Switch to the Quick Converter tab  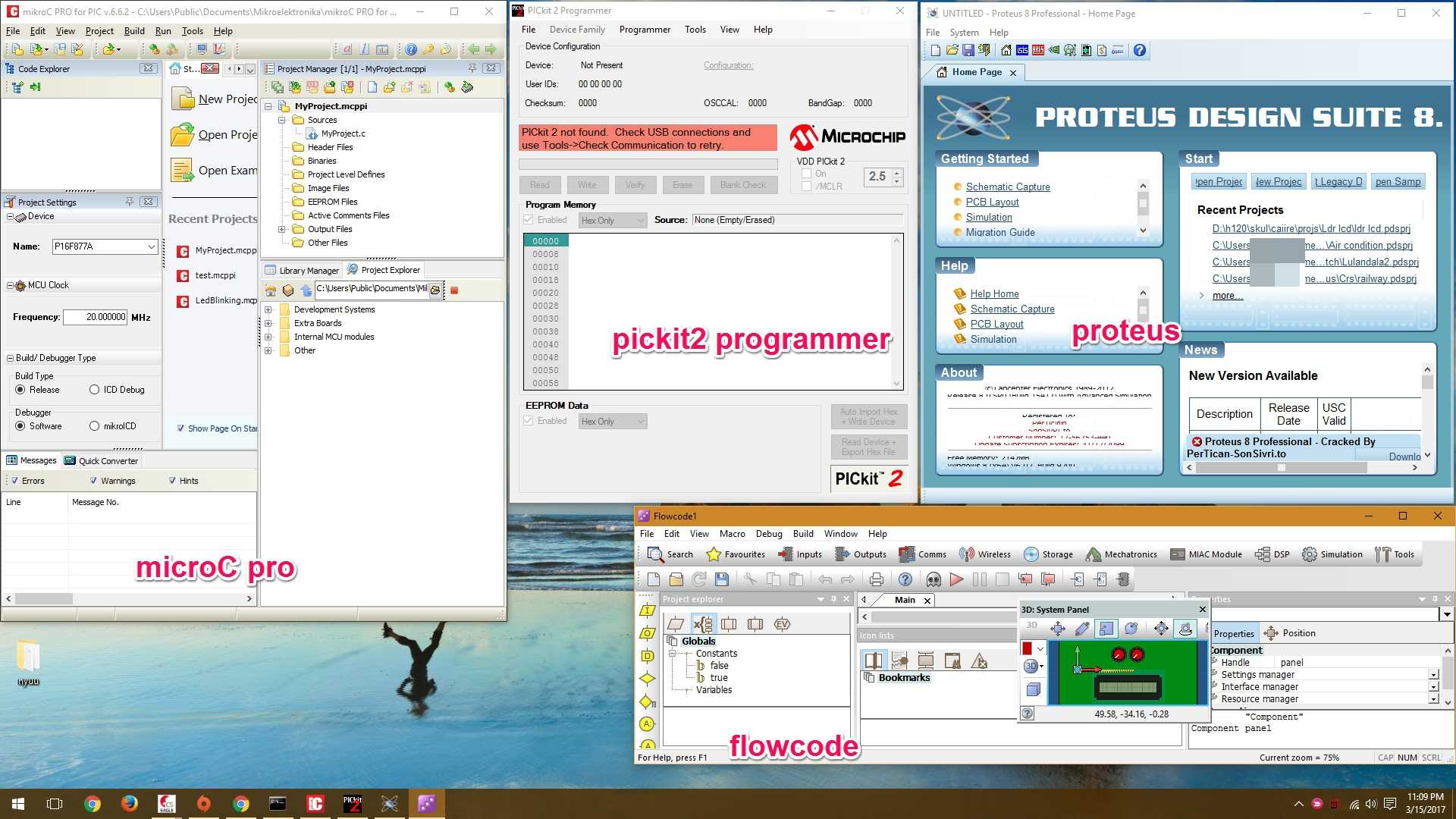pyautogui.click(x=102, y=461)
